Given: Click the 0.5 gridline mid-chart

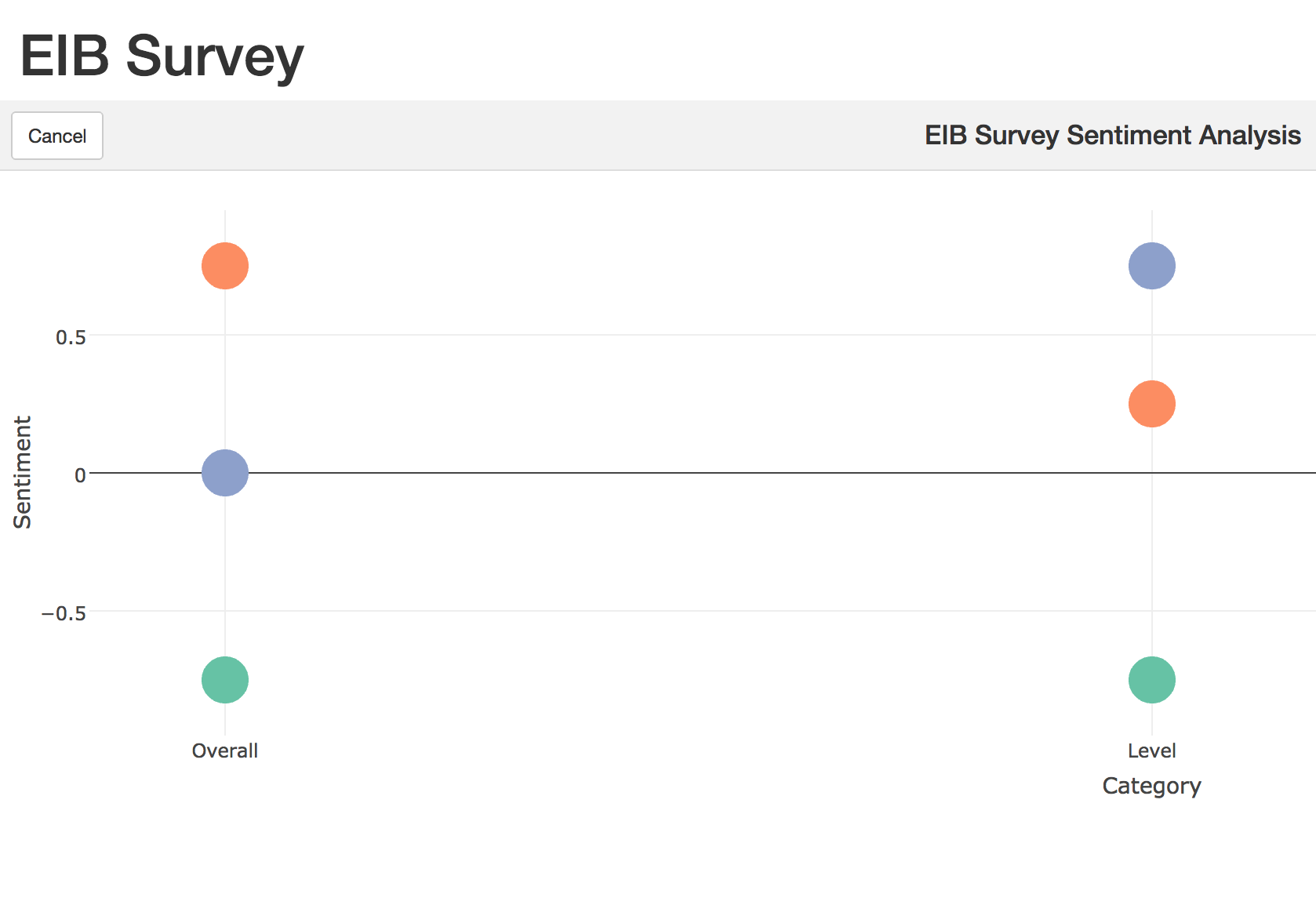Looking at the screenshot, I should [689, 335].
